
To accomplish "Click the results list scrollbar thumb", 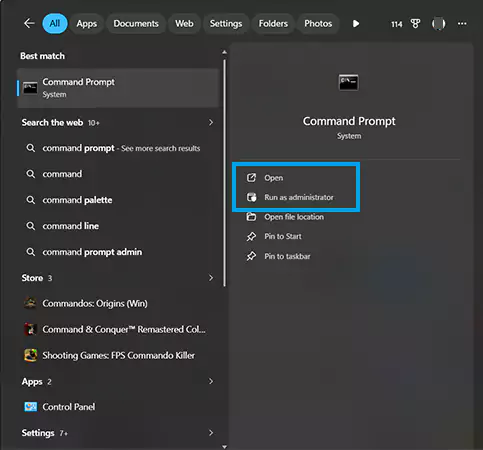I will 225,173.
